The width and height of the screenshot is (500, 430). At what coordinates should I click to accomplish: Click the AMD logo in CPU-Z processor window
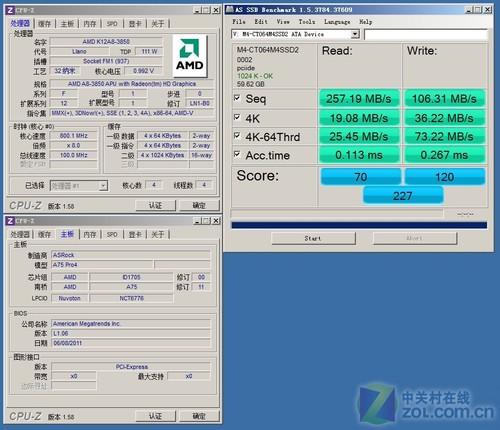click(x=190, y=56)
